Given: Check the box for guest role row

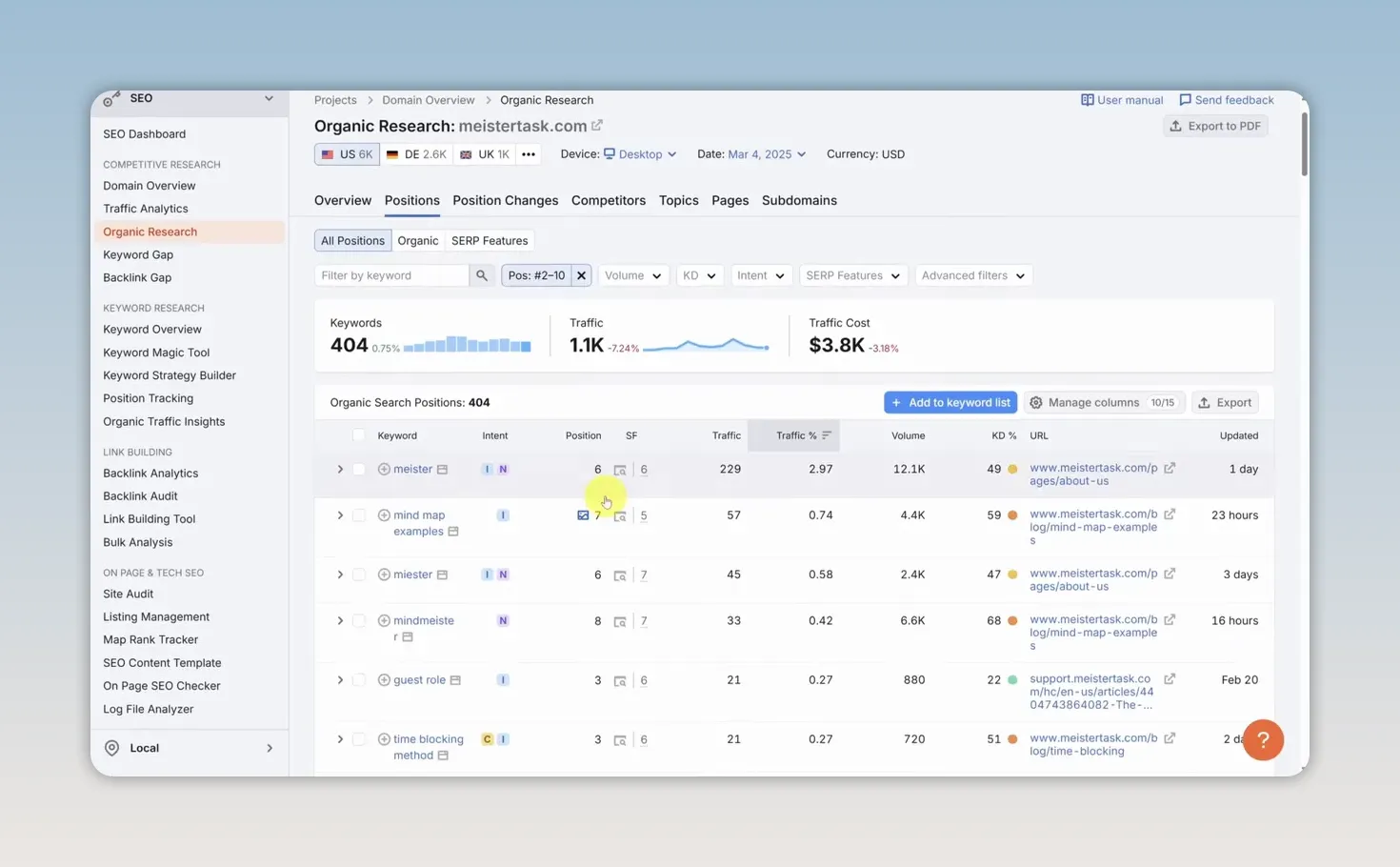Looking at the screenshot, I should pos(359,680).
